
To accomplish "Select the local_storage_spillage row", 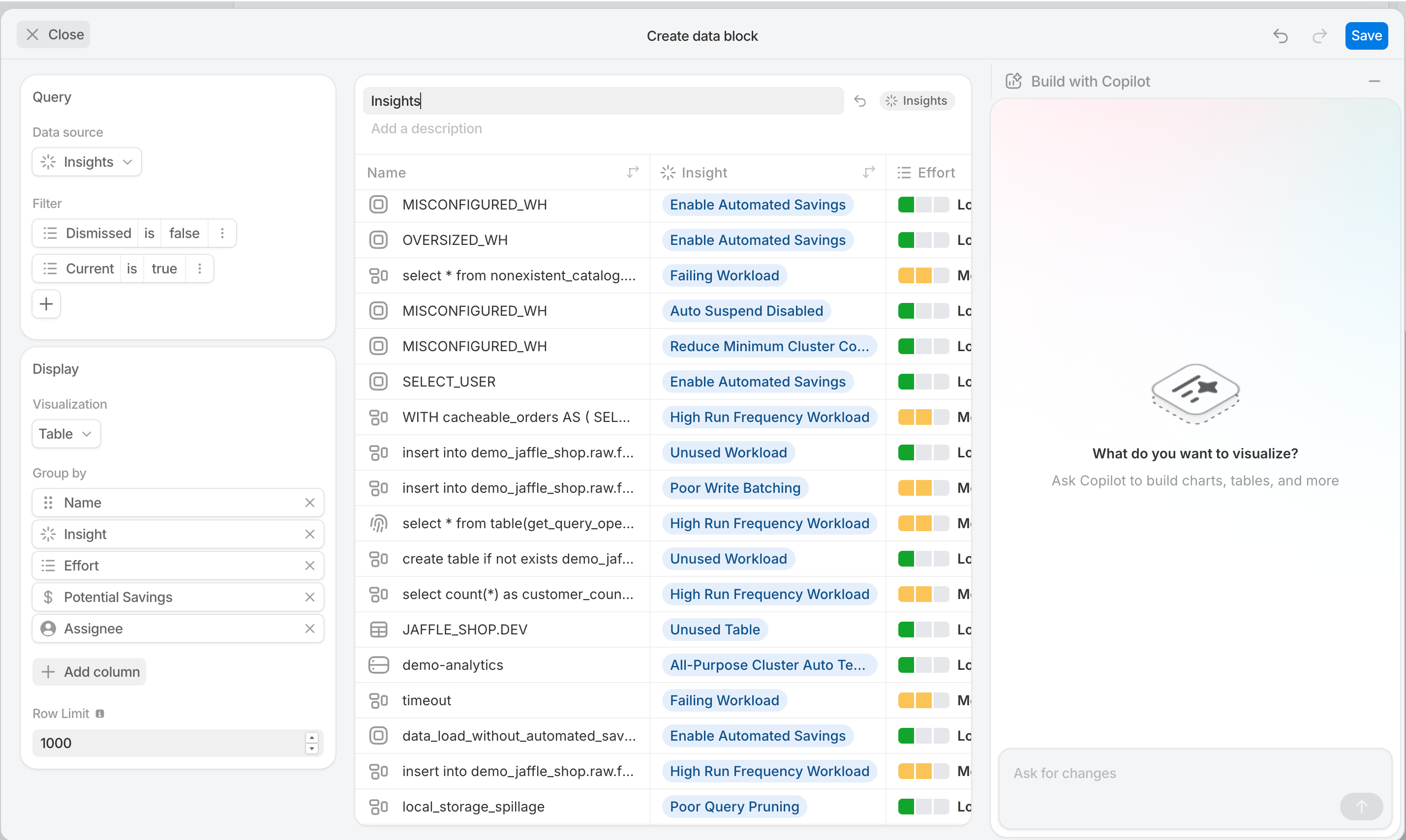I will 663,807.
